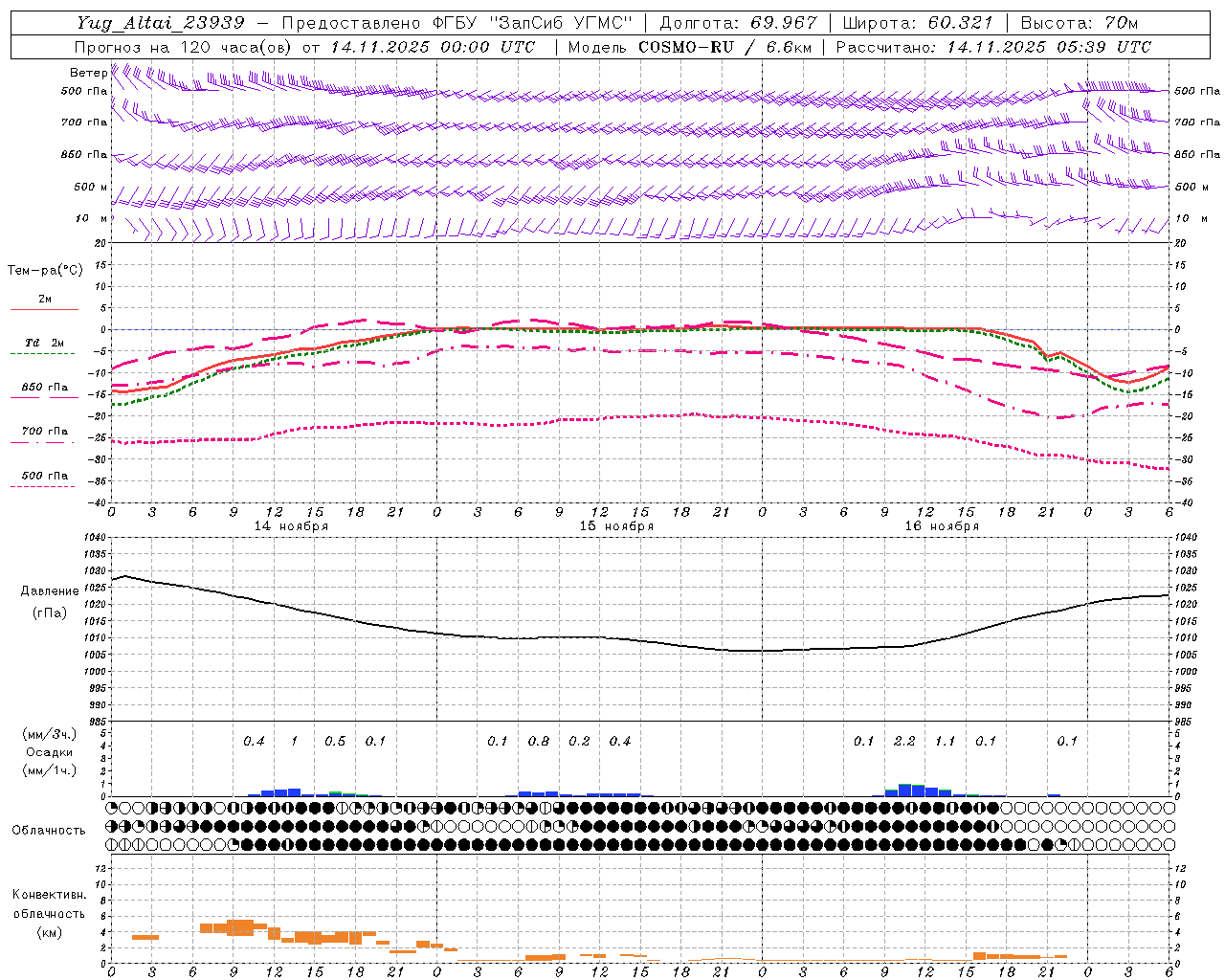Click the Облачность cloudiness label
The height and width of the screenshot is (980, 1225).
[49, 831]
